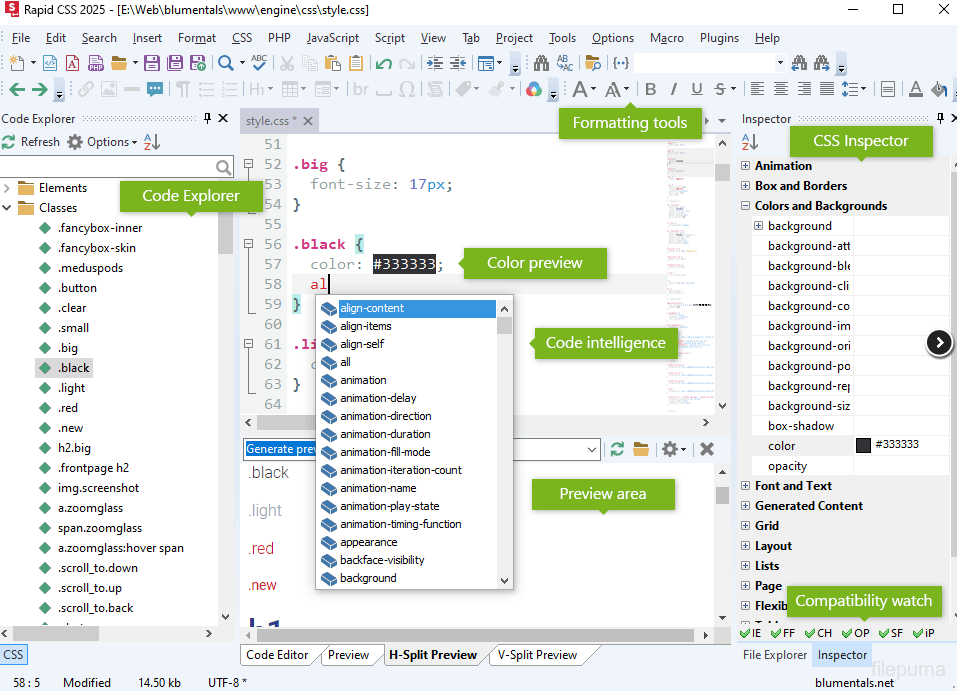Viewport: 957px width, 691px height.
Task: Open the color picker wheel icon
Action: coord(533,89)
